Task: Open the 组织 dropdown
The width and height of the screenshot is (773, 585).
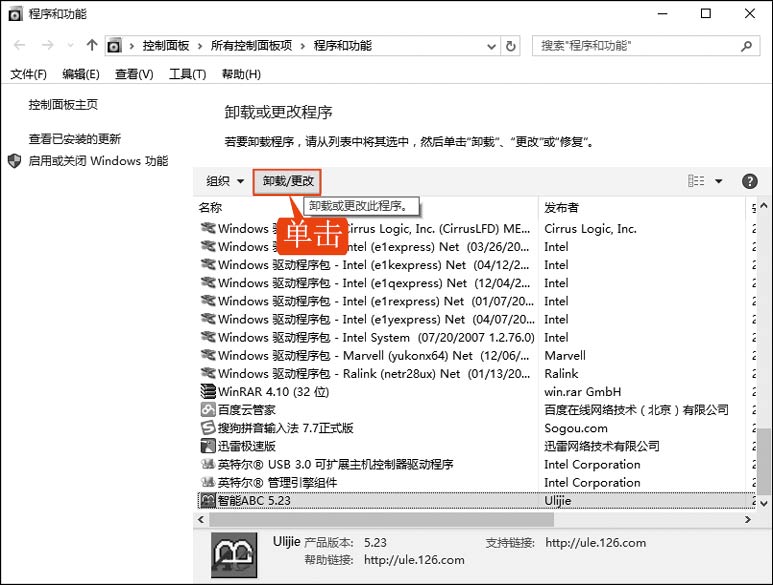Action: [x=225, y=181]
